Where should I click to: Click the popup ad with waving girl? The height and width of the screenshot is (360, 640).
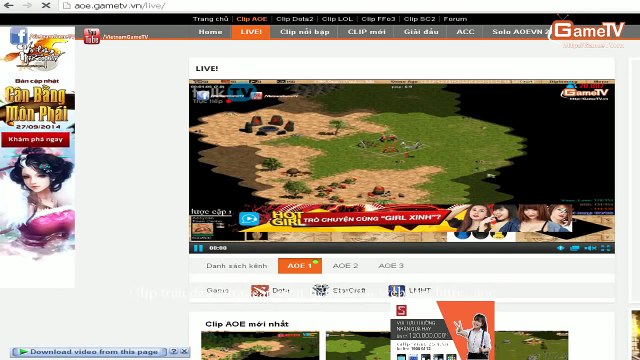click(x=442, y=331)
